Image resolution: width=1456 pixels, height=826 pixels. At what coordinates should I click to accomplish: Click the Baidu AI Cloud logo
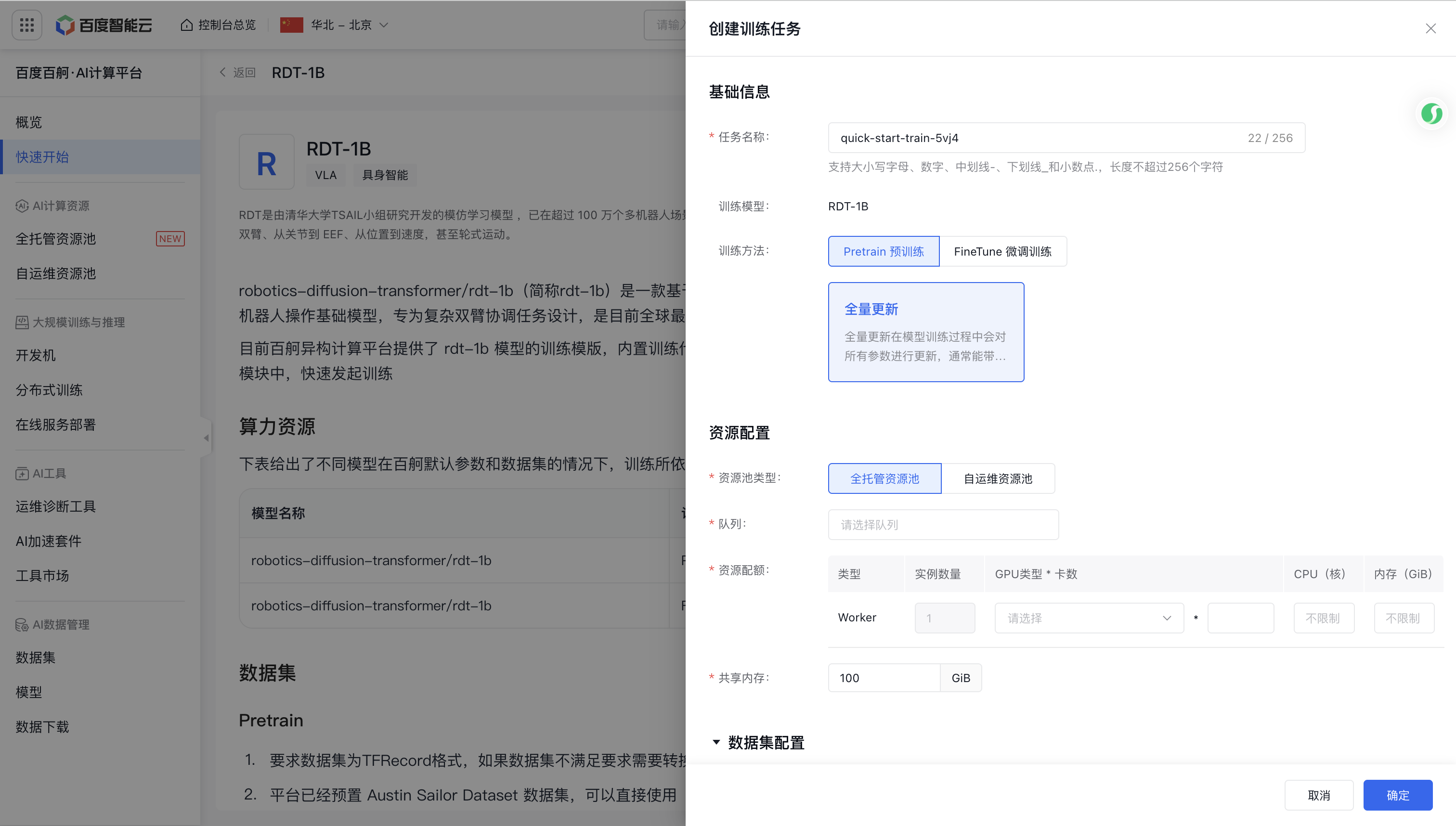click(104, 25)
